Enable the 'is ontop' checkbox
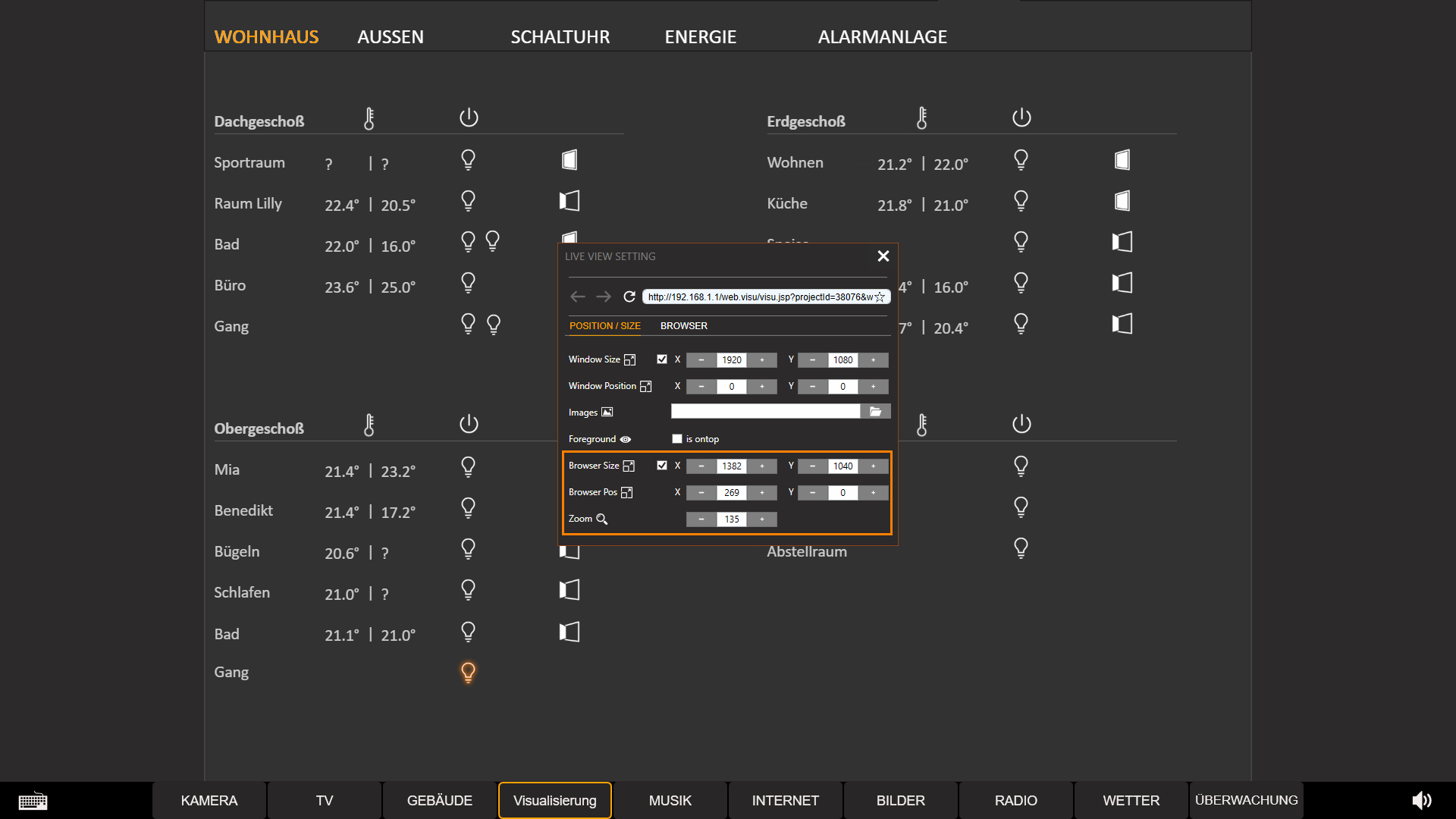Viewport: 1456px width, 819px height. 677,439
